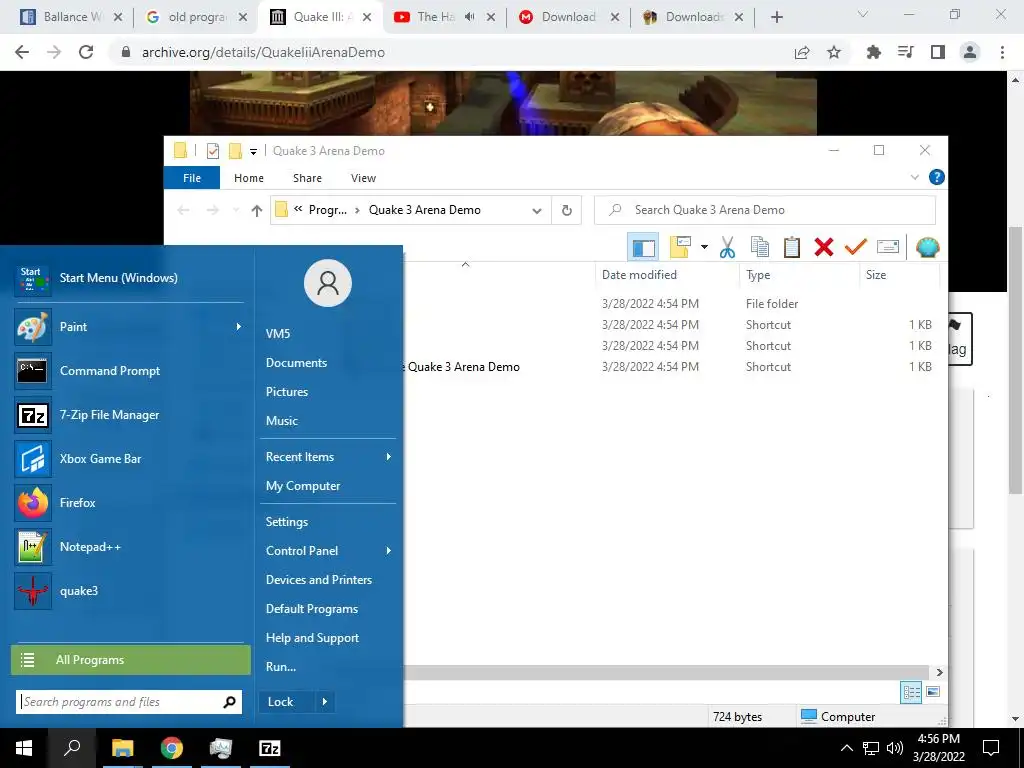Expand the Explorer ribbon chevron
The image size is (1024, 768).
pyautogui.click(x=914, y=178)
